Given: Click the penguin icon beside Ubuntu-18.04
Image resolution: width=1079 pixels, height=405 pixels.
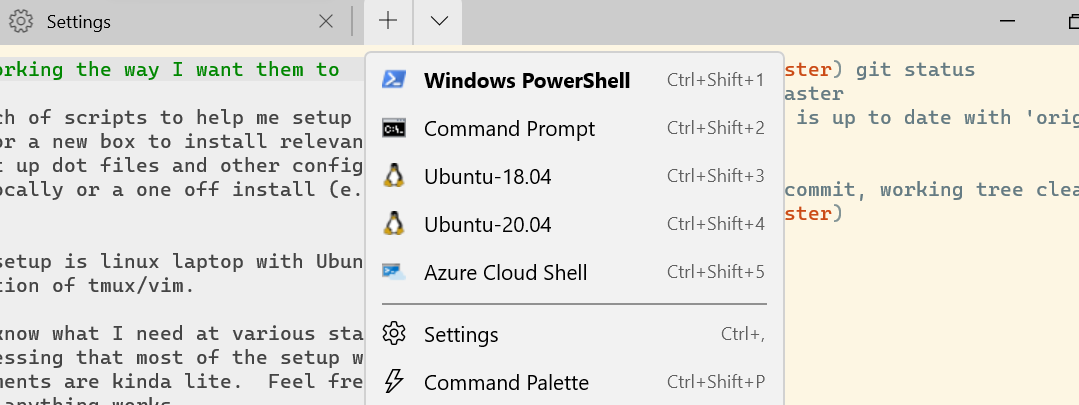Looking at the screenshot, I should click(394, 176).
